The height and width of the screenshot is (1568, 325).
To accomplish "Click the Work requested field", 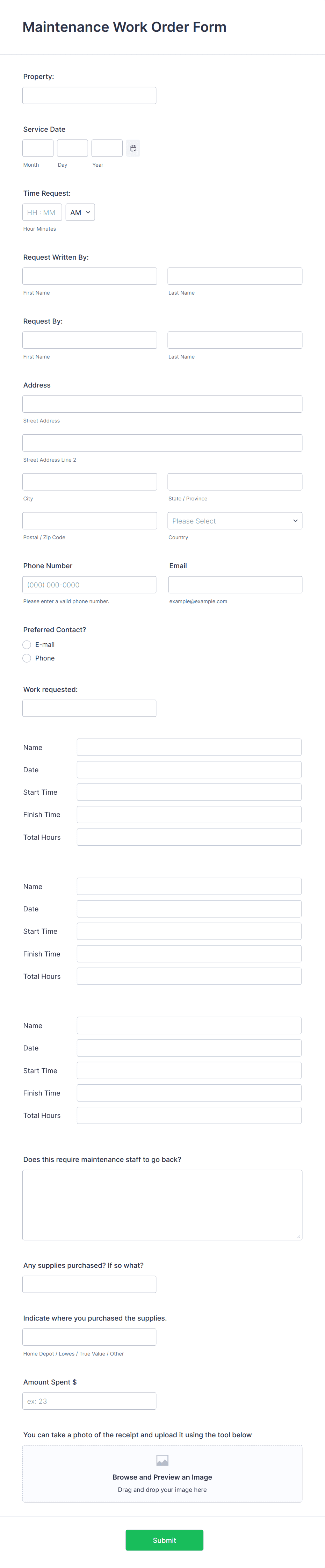I will (89, 708).
